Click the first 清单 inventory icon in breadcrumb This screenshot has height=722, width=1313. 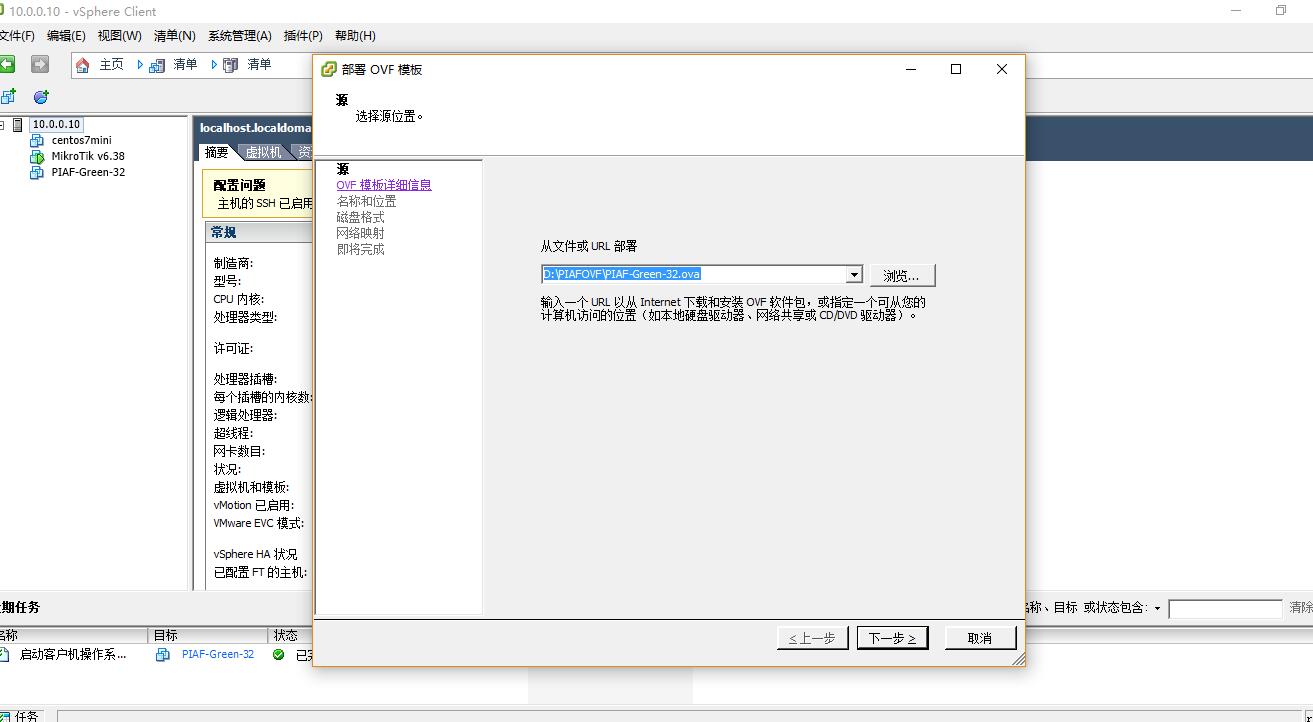click(x=157, y=65)
